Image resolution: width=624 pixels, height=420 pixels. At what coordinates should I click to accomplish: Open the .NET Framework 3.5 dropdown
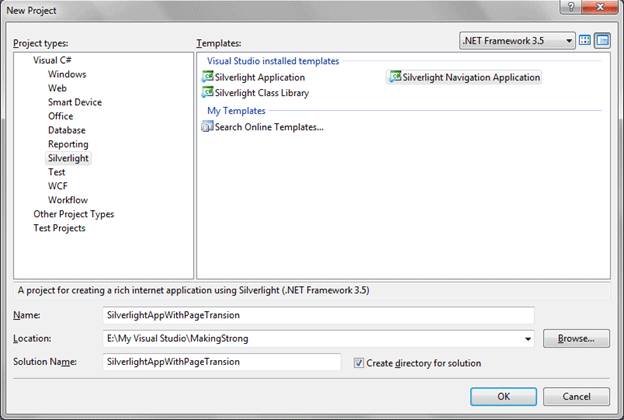pos(517,41)
